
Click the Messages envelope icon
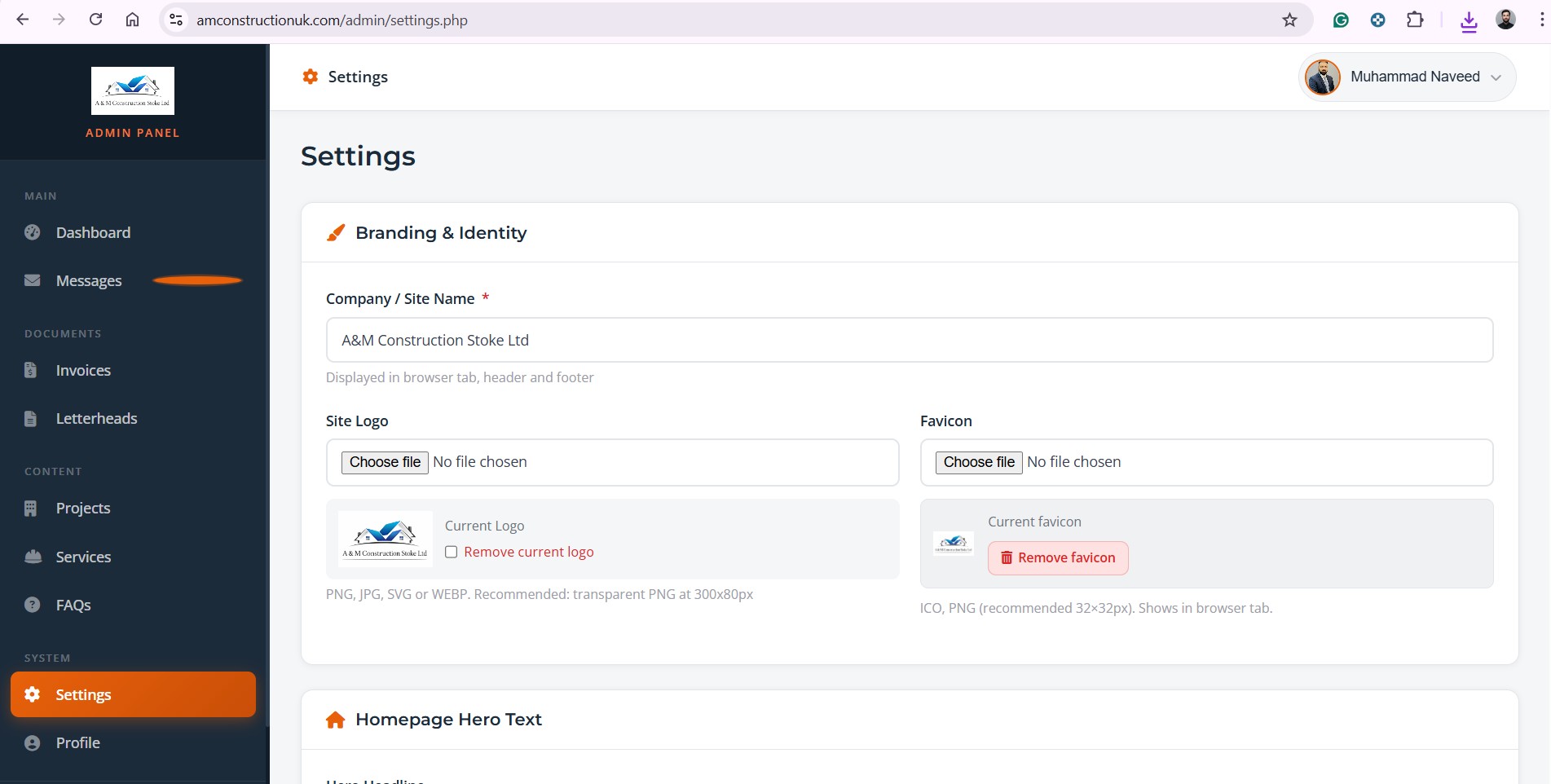pyautogui.click(x=33, y=280)
